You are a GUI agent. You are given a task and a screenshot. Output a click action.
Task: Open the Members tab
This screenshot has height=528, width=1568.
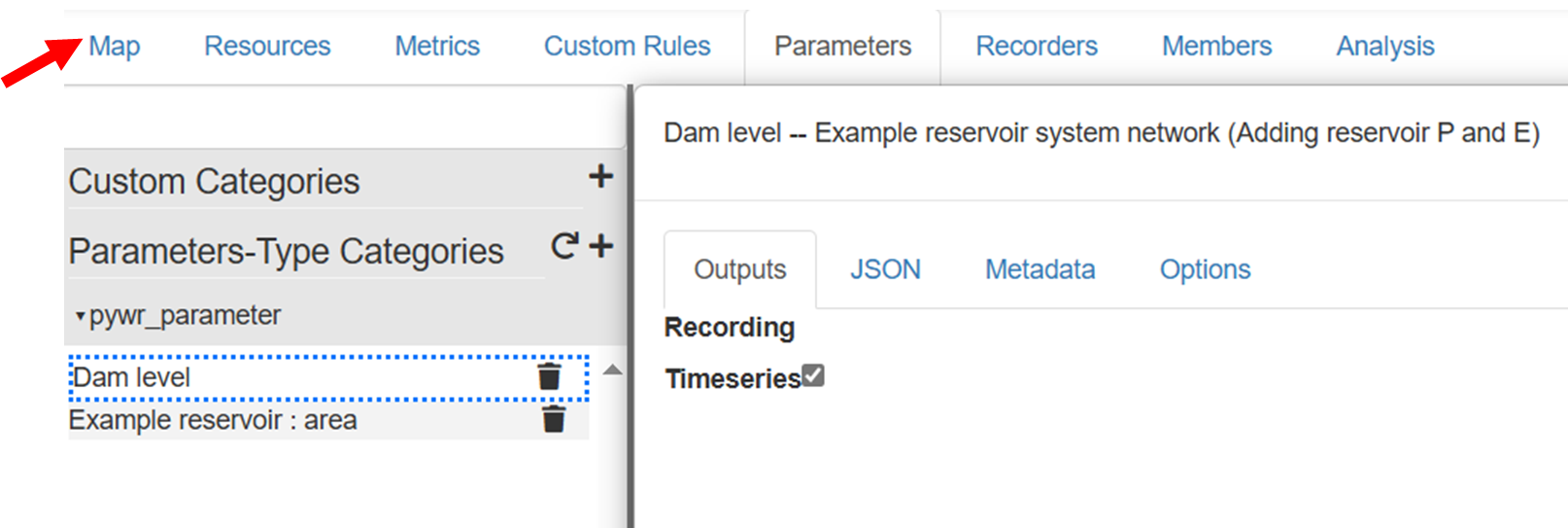(1216, 47)
